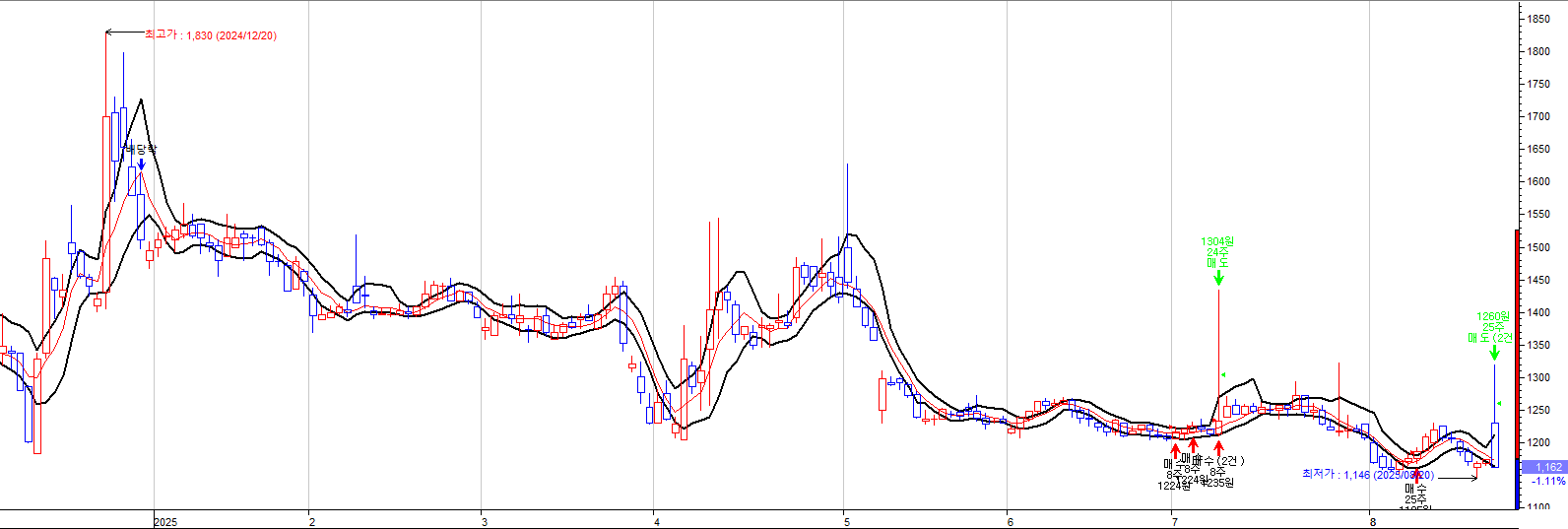Click the 매수 (2건) annotation

[x=1218, y=460]
